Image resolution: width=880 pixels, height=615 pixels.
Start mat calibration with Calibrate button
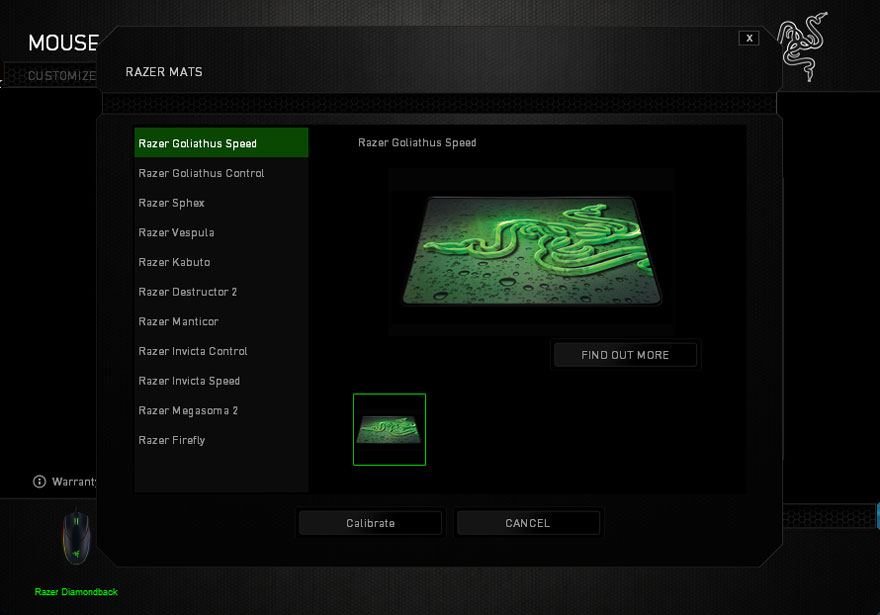click(x=370, y=523)
